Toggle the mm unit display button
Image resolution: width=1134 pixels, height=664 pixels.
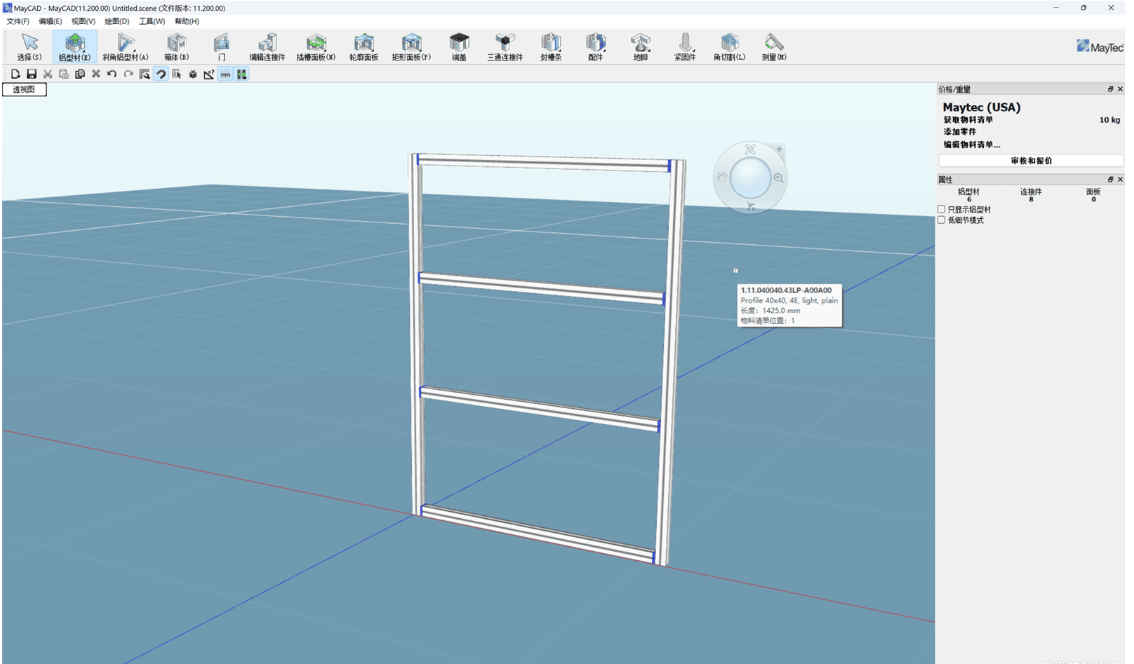tap(225, 73)
